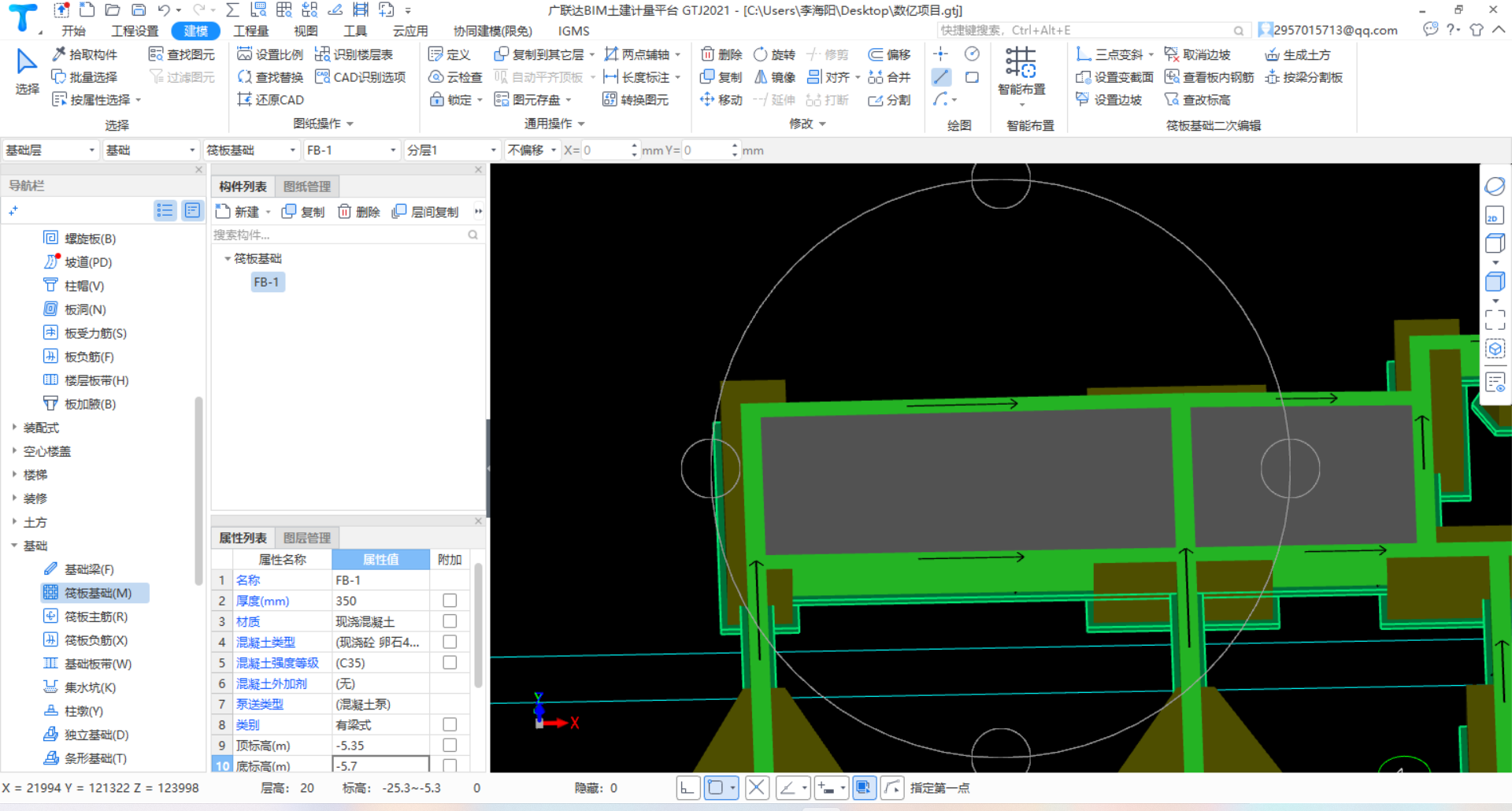
Task: Click 查看板内钢筋 view slab rebar
Action: [x=1209, y=77]
